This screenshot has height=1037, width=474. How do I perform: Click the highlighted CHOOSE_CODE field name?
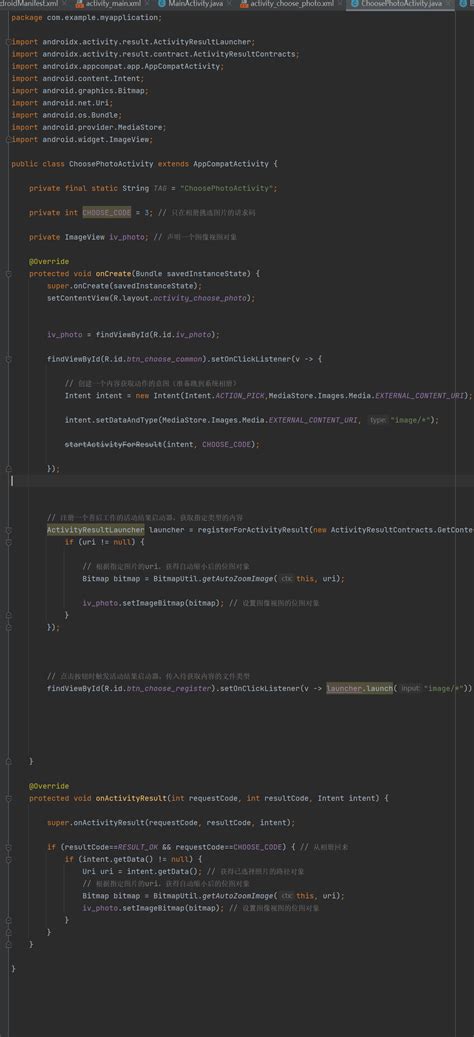point(106,212)
